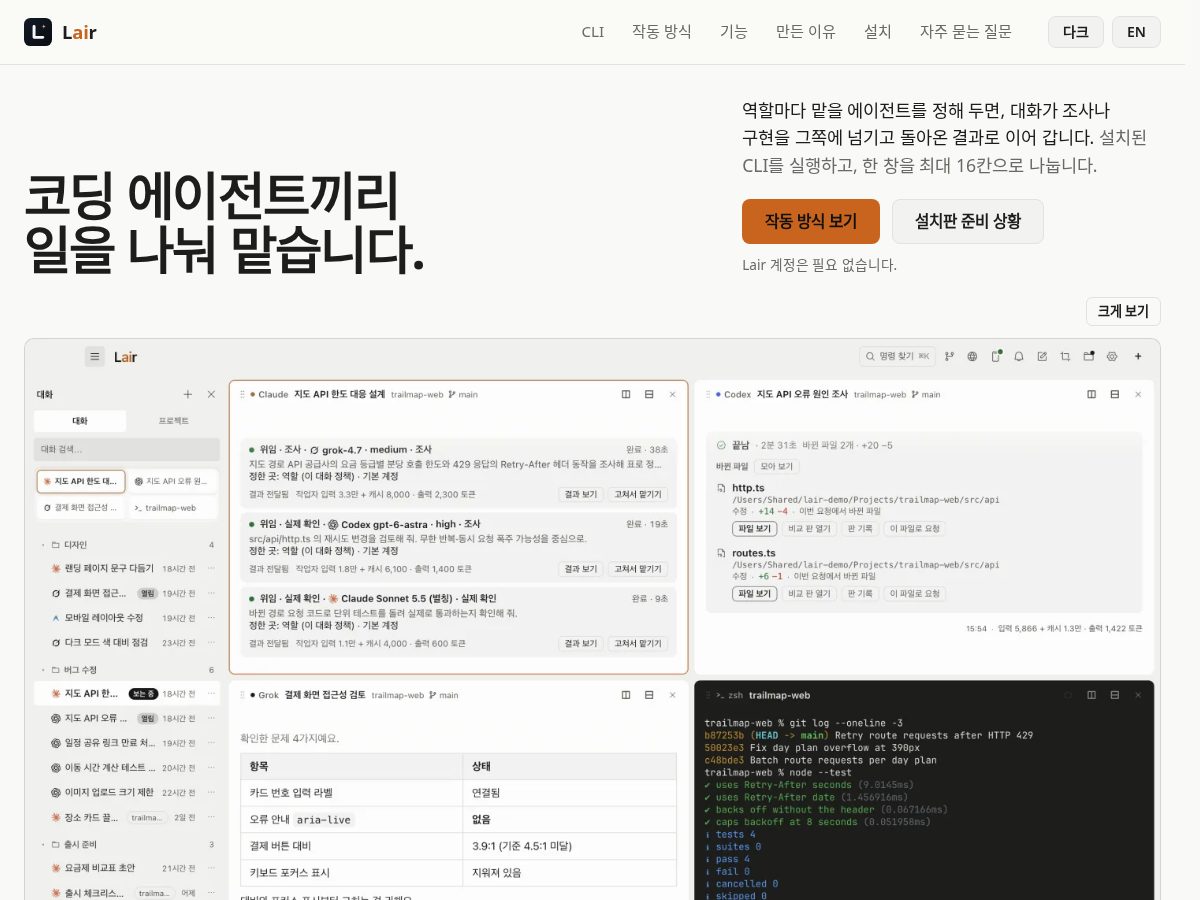Viewport: 1200px width, 900px height.
Task: Open the more menu for 모바일 레이아웃 수정
Action: 211,618
